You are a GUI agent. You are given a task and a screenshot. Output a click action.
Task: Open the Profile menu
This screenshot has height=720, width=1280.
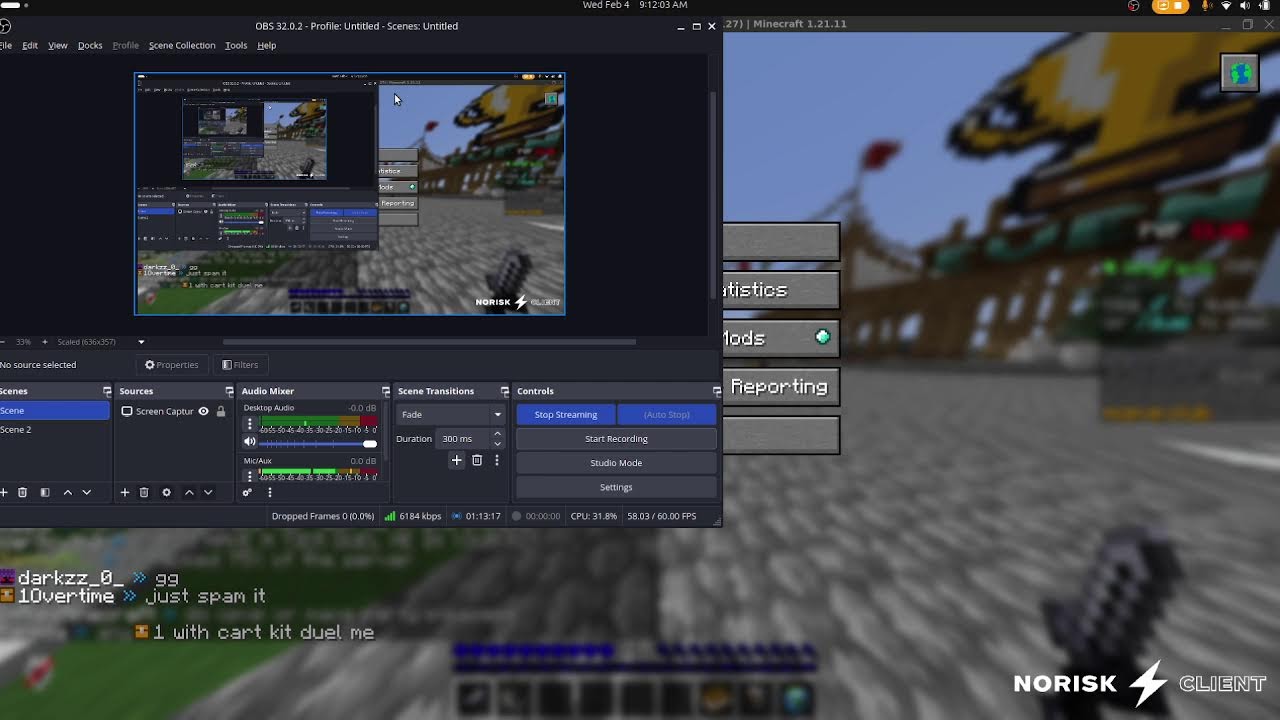(126, 45)
